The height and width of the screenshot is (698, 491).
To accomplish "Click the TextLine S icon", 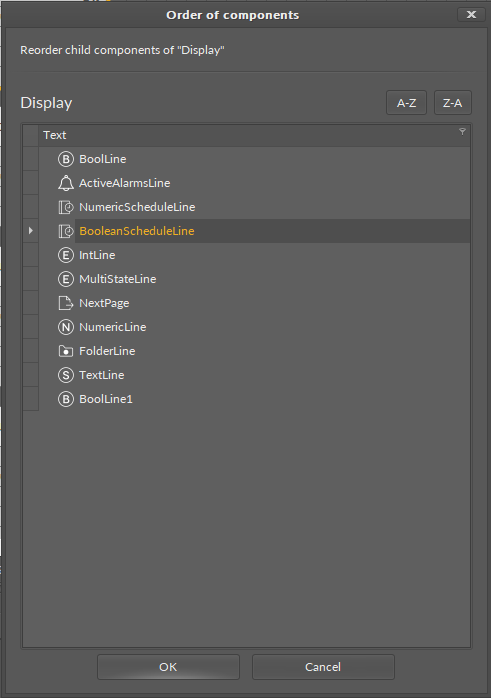I will coord(66,375).
